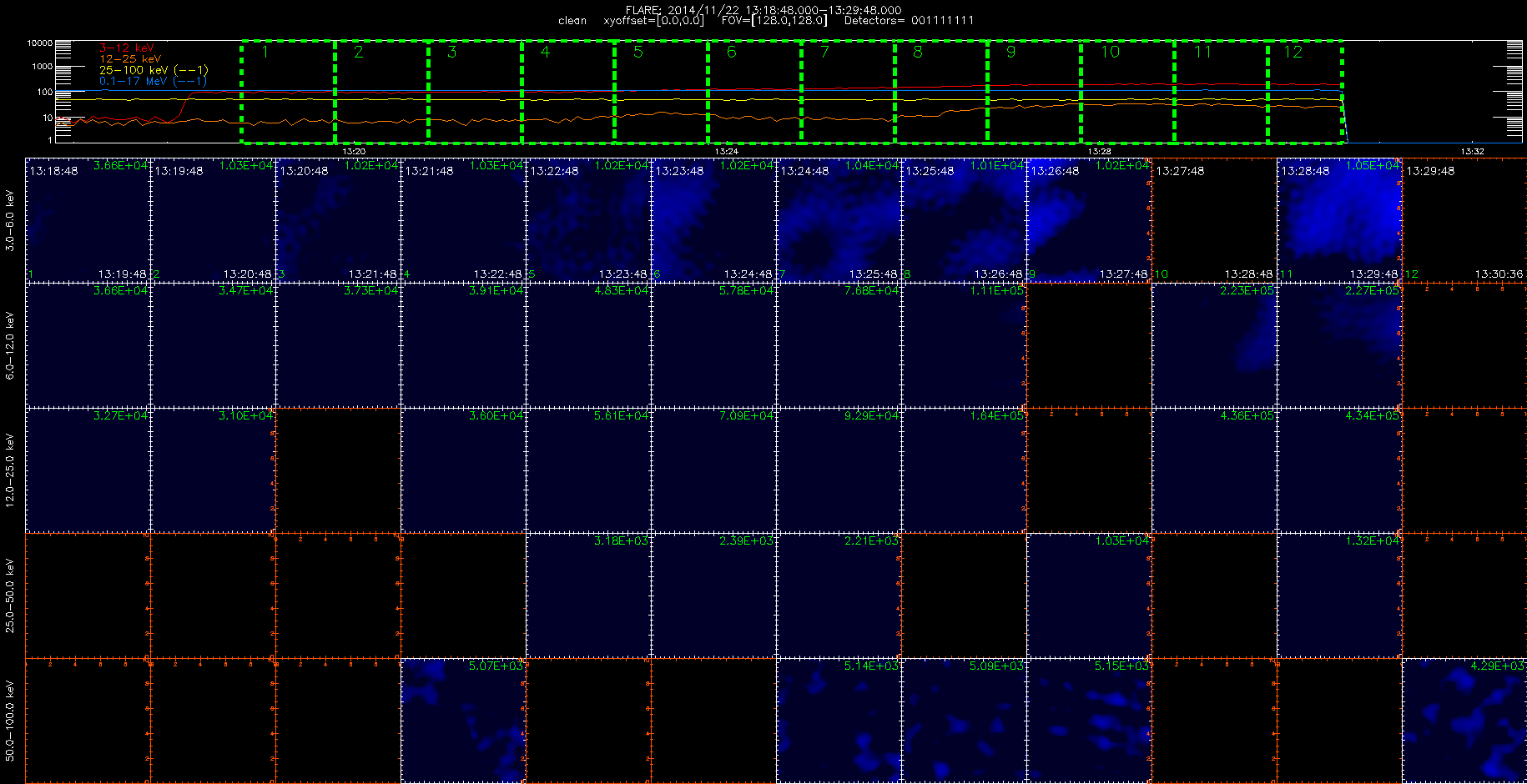Screen dimensions: 1527x784
Task: Click the "5.78E+04" peak value text
Action: [x=747, y=291]
